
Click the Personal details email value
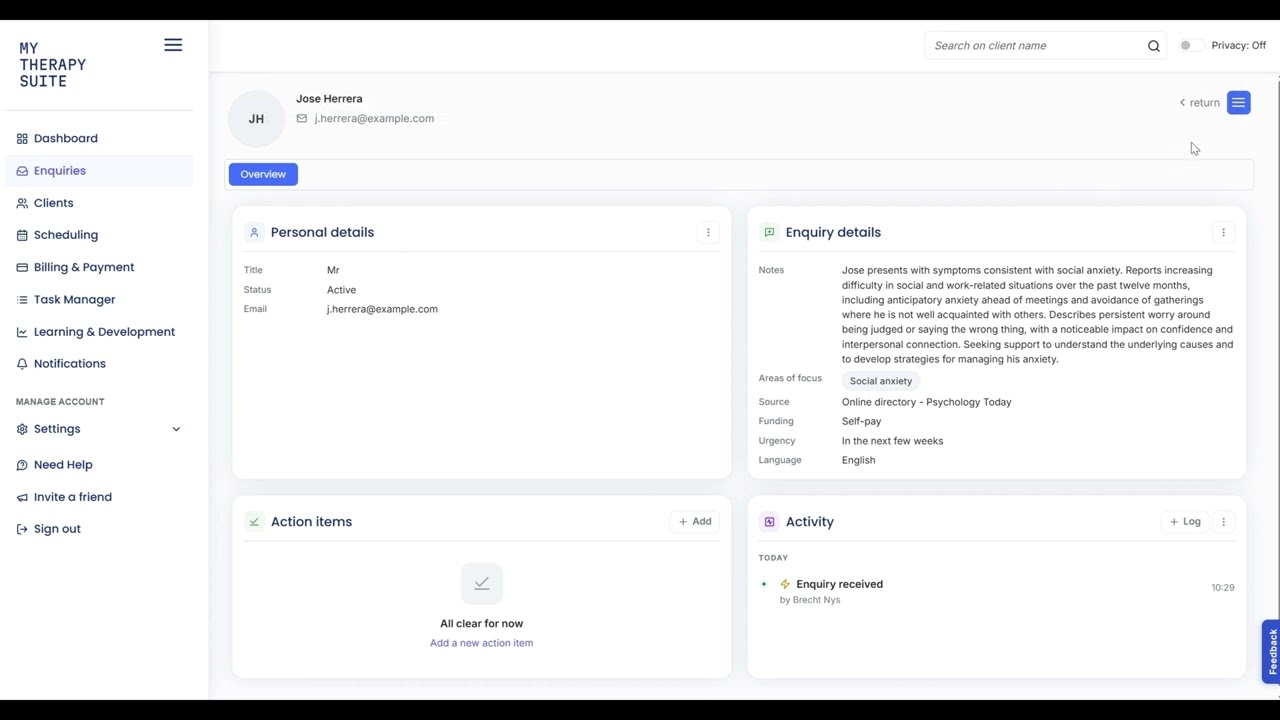pyautogui.click(x=382, y=309)
